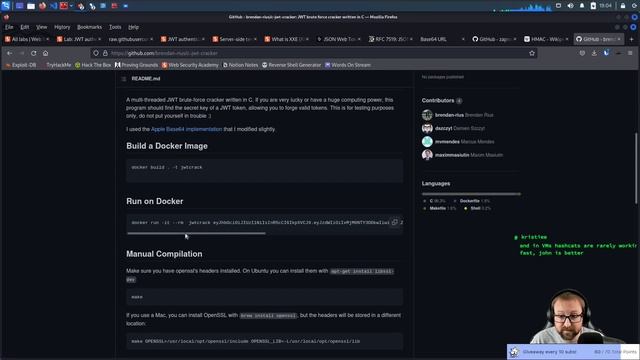
Task: Open the Help menu
Action: pyautogui.click(x=133, y=27)
